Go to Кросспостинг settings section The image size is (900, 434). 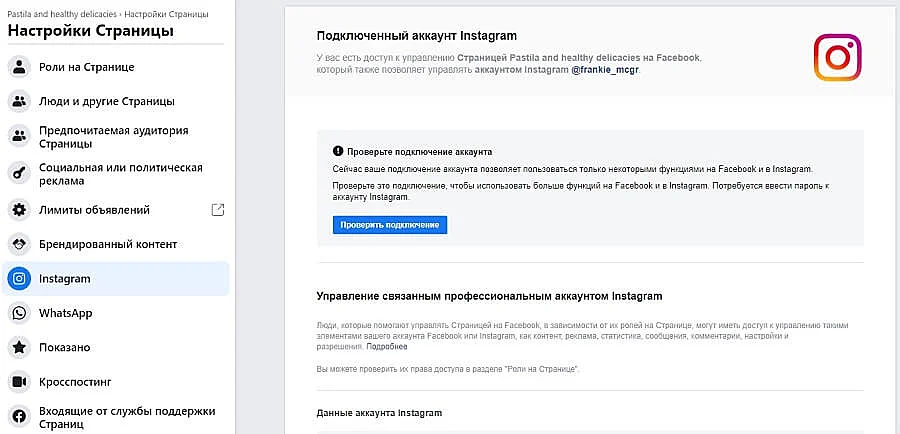75,382
